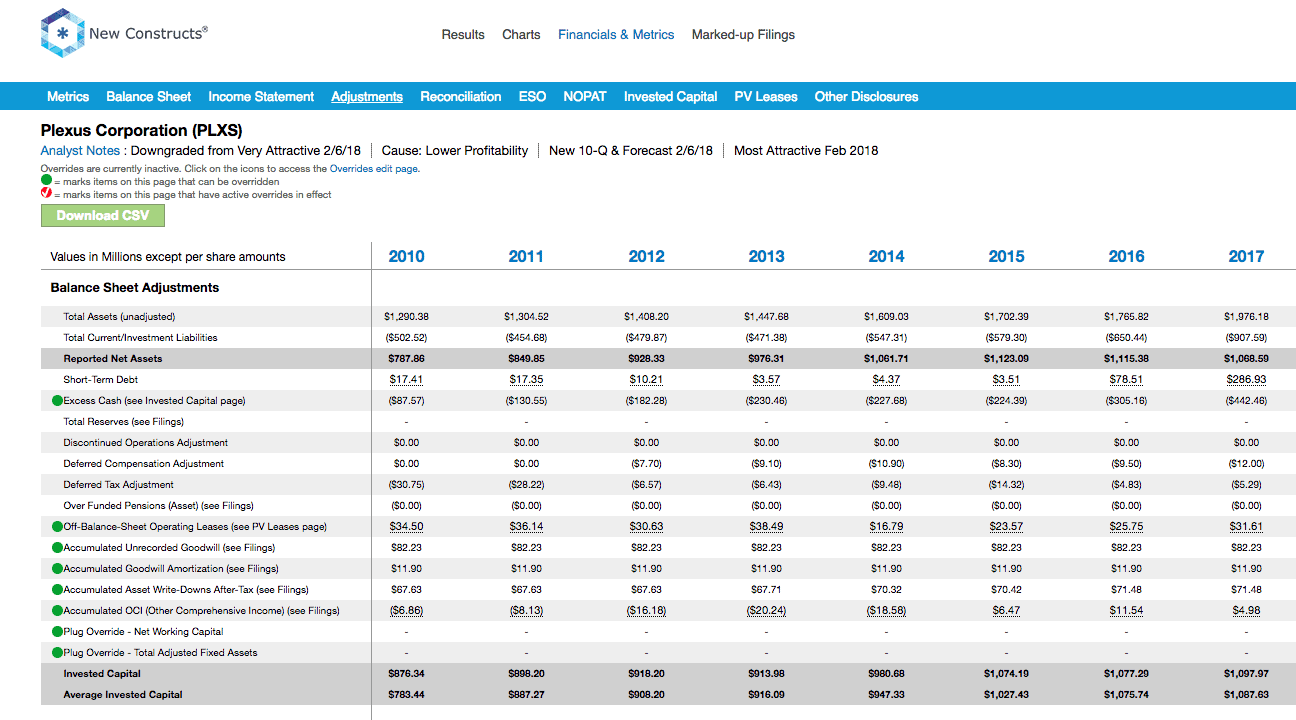Viewport: 1296px width, 720px height.
Task: Click the 2017 year column header
Action: tap(1246, 257)
